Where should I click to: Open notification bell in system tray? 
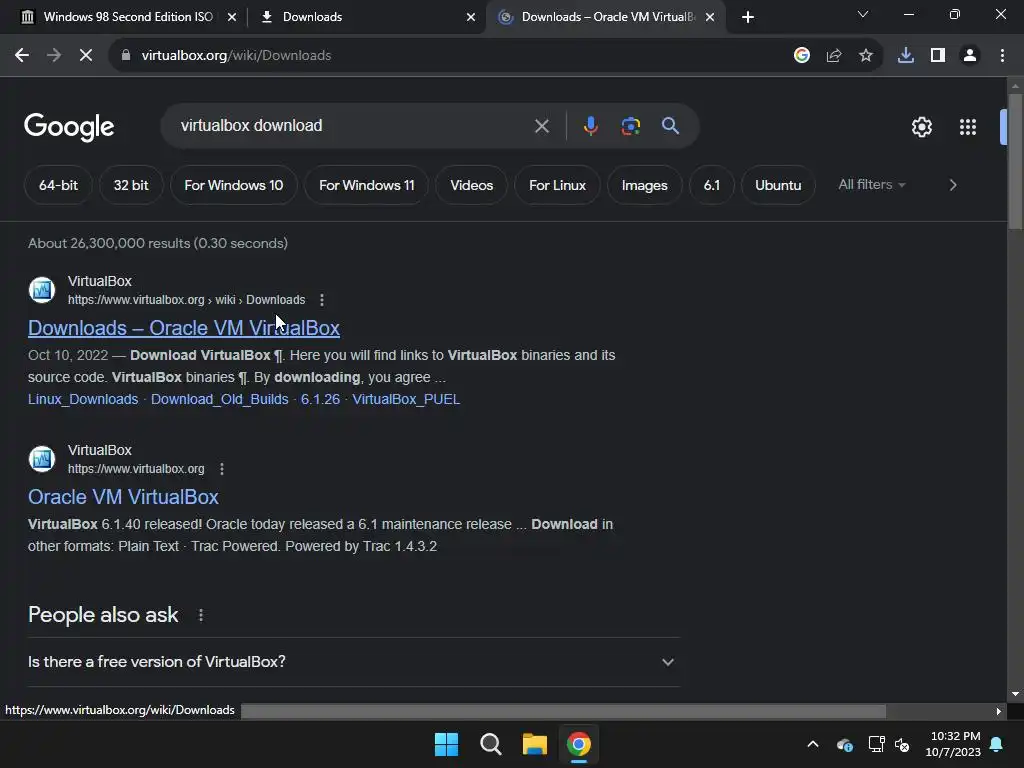pyautogui.click(x=996, y=744)
